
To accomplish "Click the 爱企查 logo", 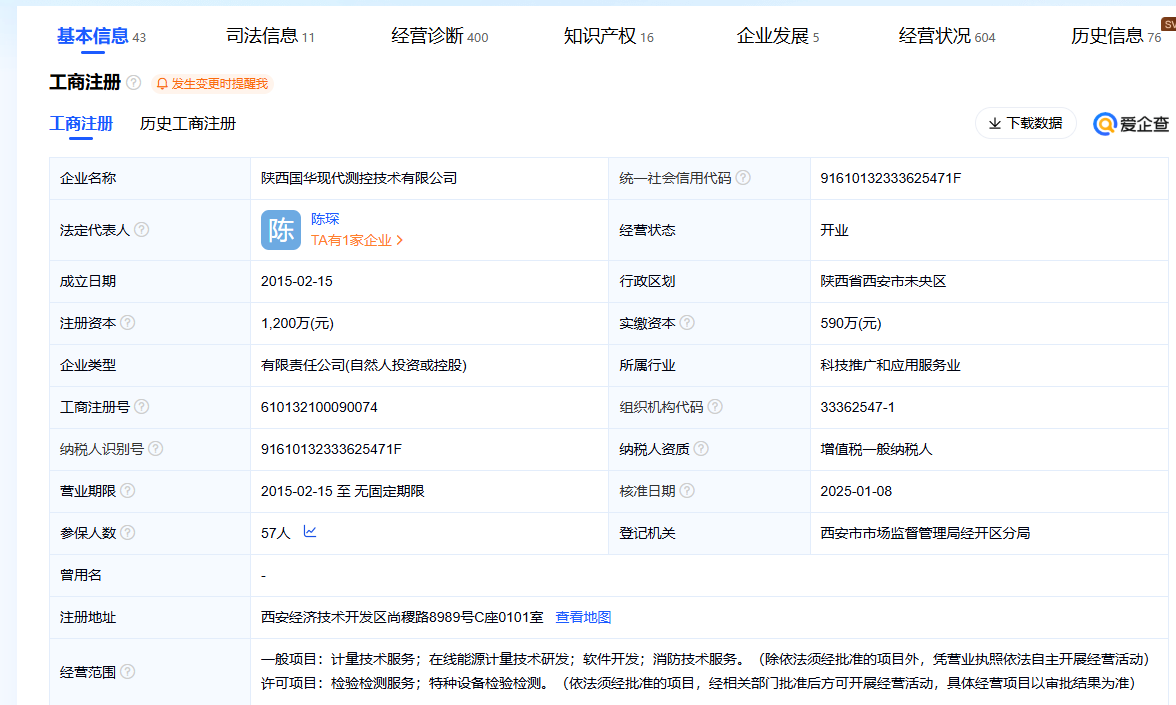I will click(1131, 124).
